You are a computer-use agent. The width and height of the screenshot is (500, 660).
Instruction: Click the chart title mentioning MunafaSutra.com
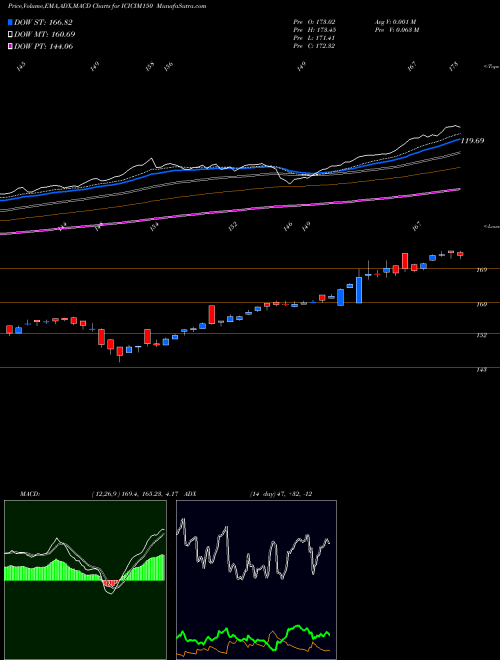107,6
